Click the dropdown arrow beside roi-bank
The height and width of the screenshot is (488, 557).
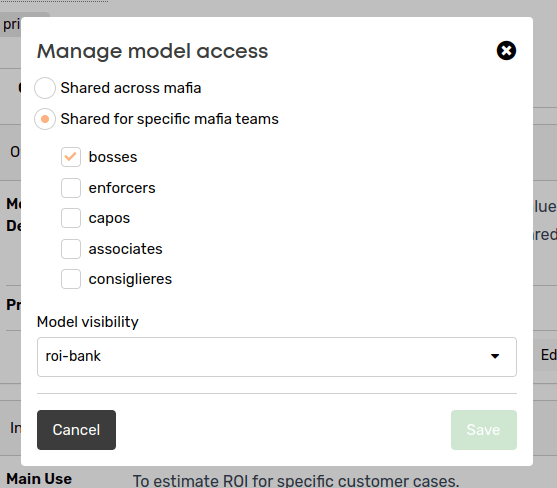tap(495, 356)
